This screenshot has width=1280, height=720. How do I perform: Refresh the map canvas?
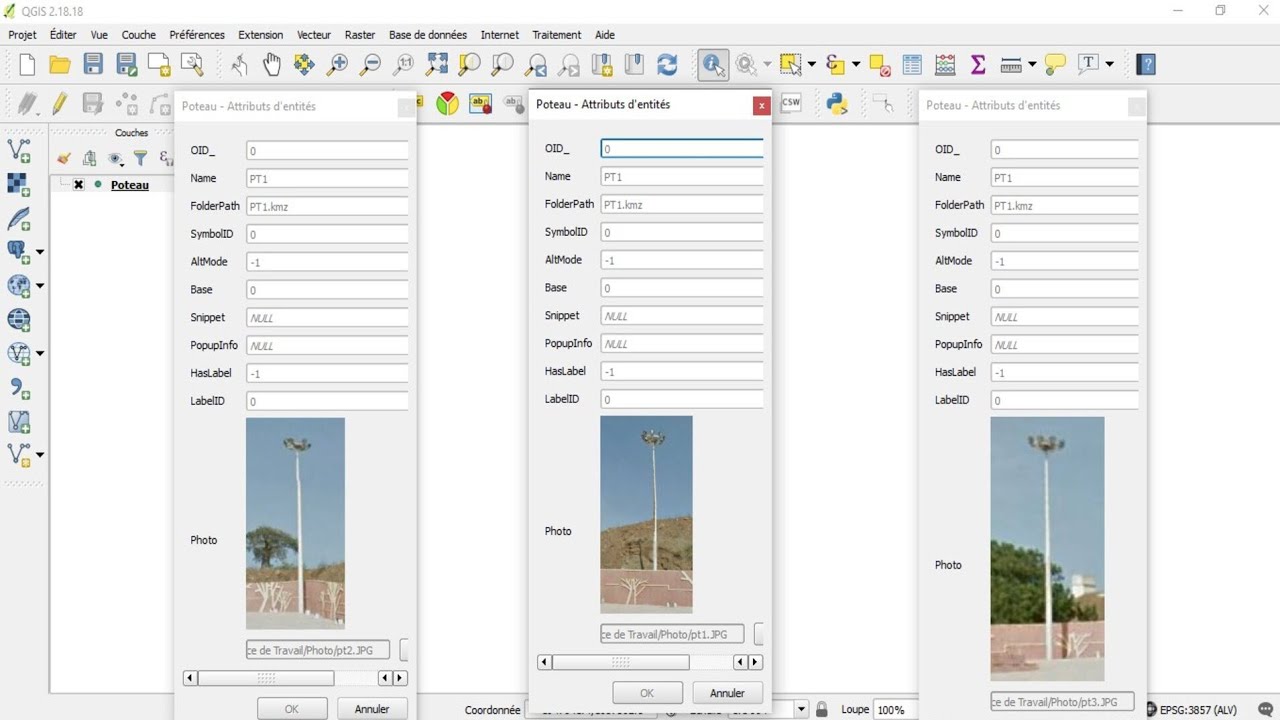point(667,65)
